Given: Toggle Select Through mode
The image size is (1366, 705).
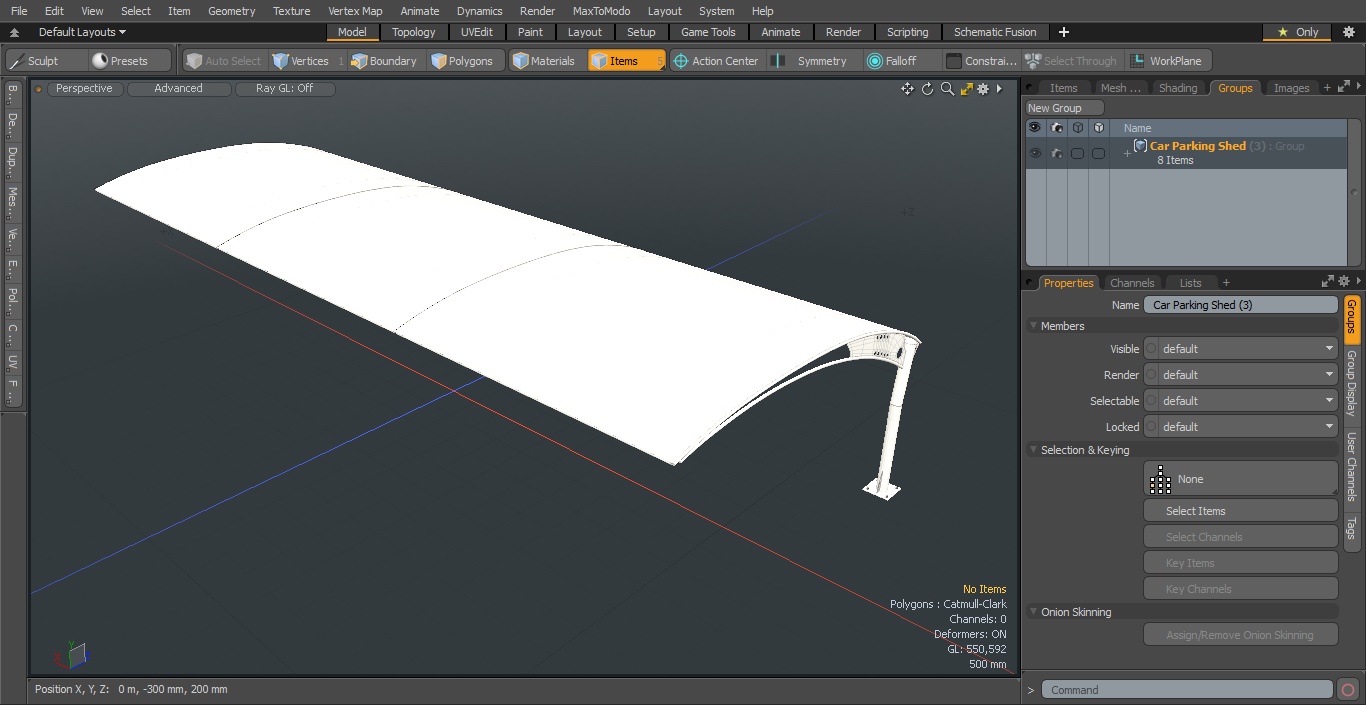Looking at the screenshot, I should click(1072, 61).
